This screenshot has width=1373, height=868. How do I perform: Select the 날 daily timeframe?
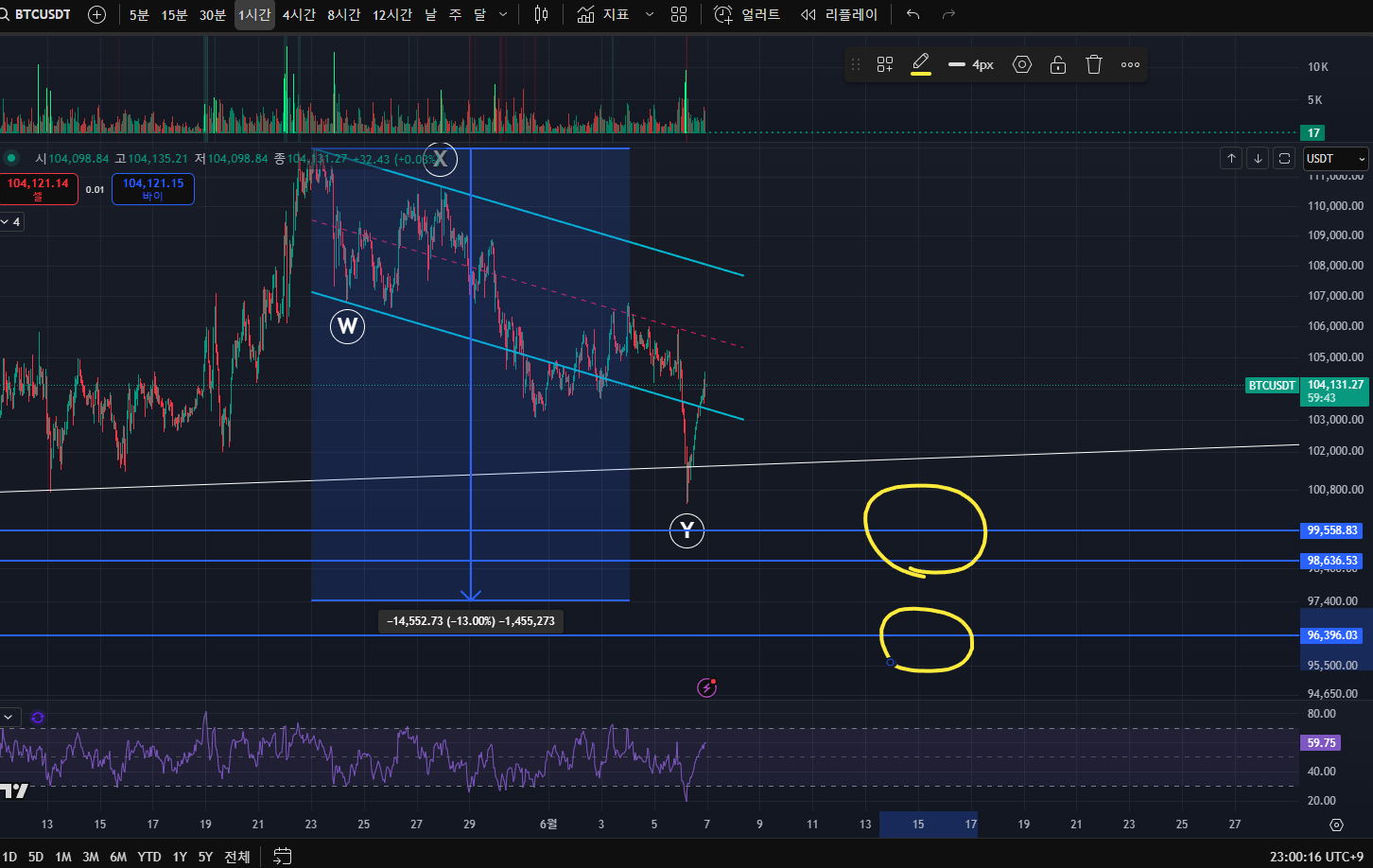430,14
